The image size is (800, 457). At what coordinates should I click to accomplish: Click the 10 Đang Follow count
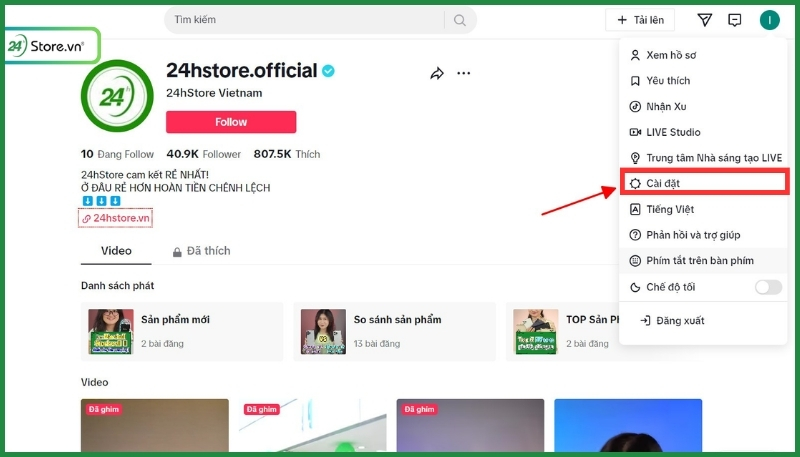click(117, 154)
